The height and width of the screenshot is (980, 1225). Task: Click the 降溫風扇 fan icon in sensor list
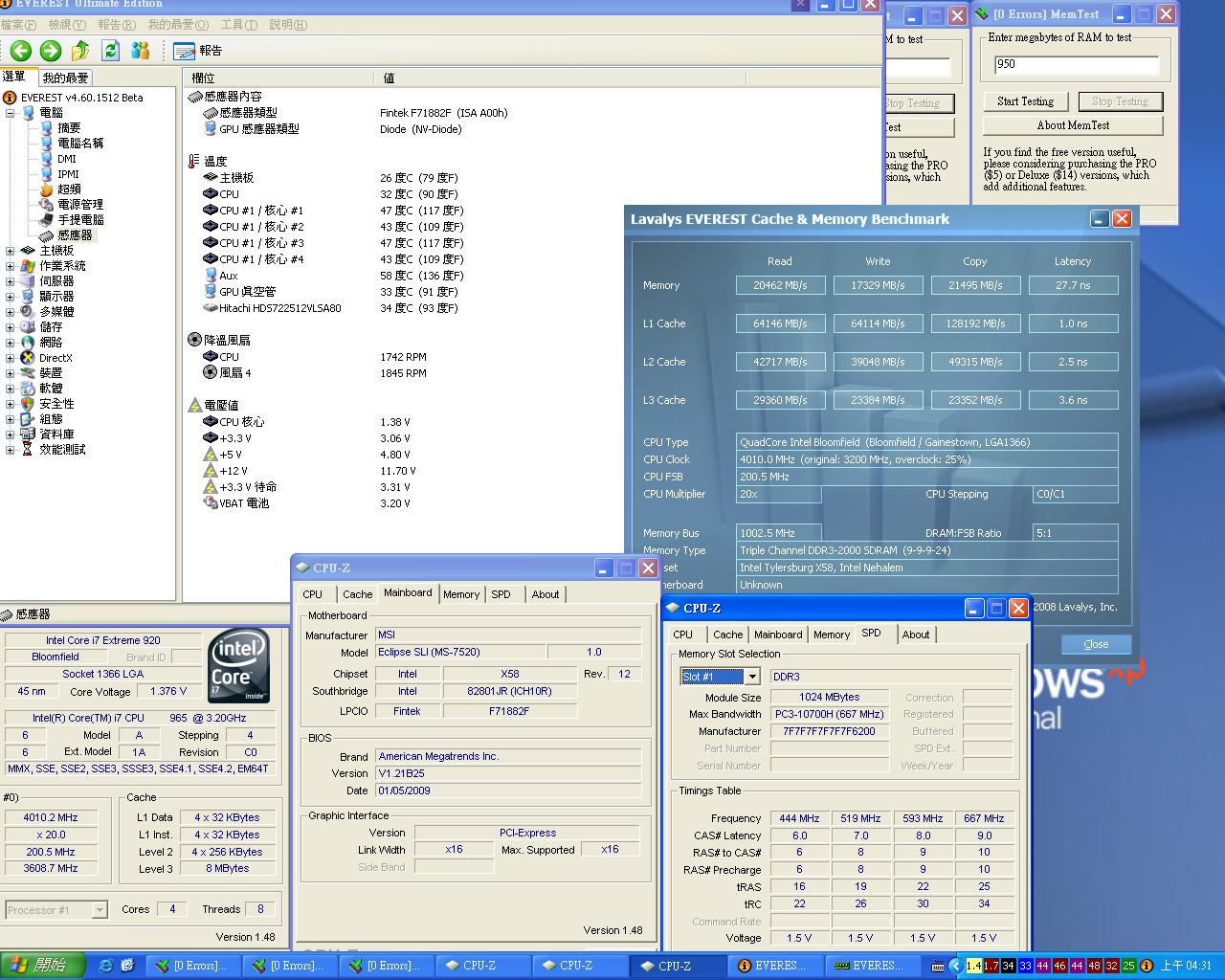click(194, 340)
